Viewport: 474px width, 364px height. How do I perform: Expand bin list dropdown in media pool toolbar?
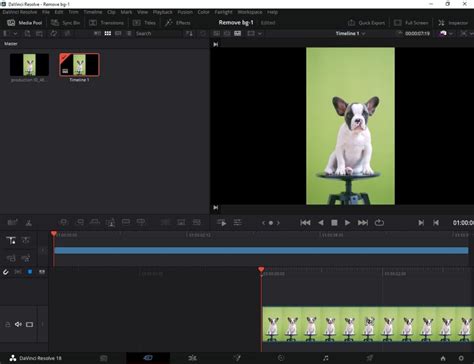15,34
